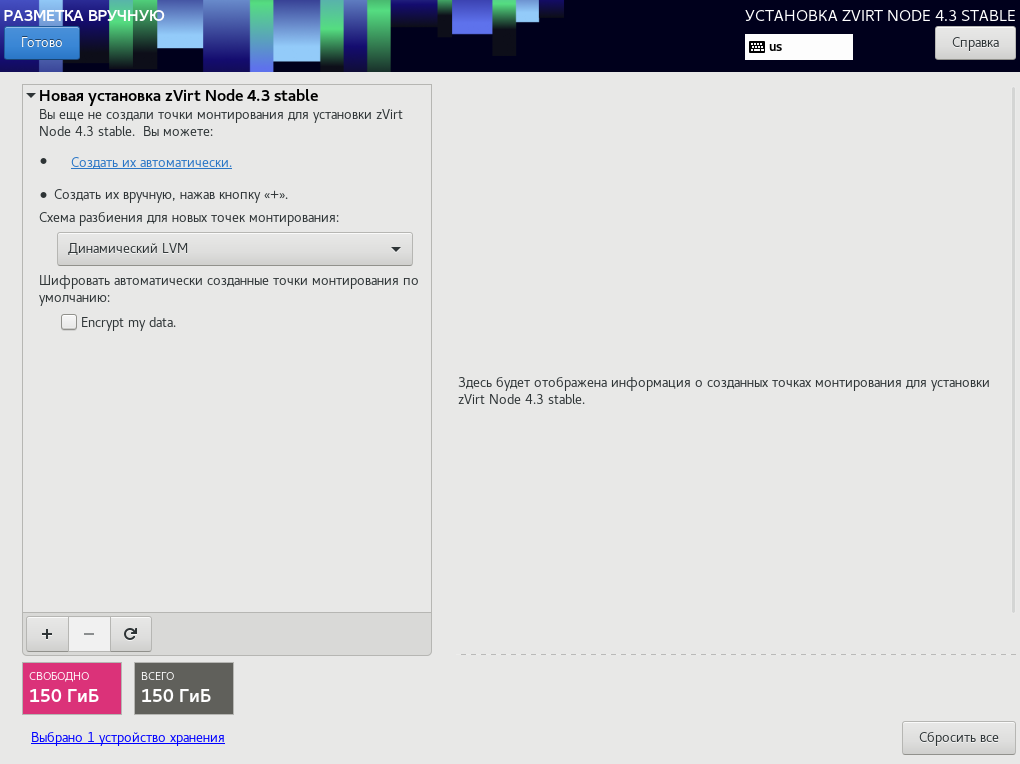Open the Динамический LVM partitioning scheme dropdown

click(x=235, y=249)
